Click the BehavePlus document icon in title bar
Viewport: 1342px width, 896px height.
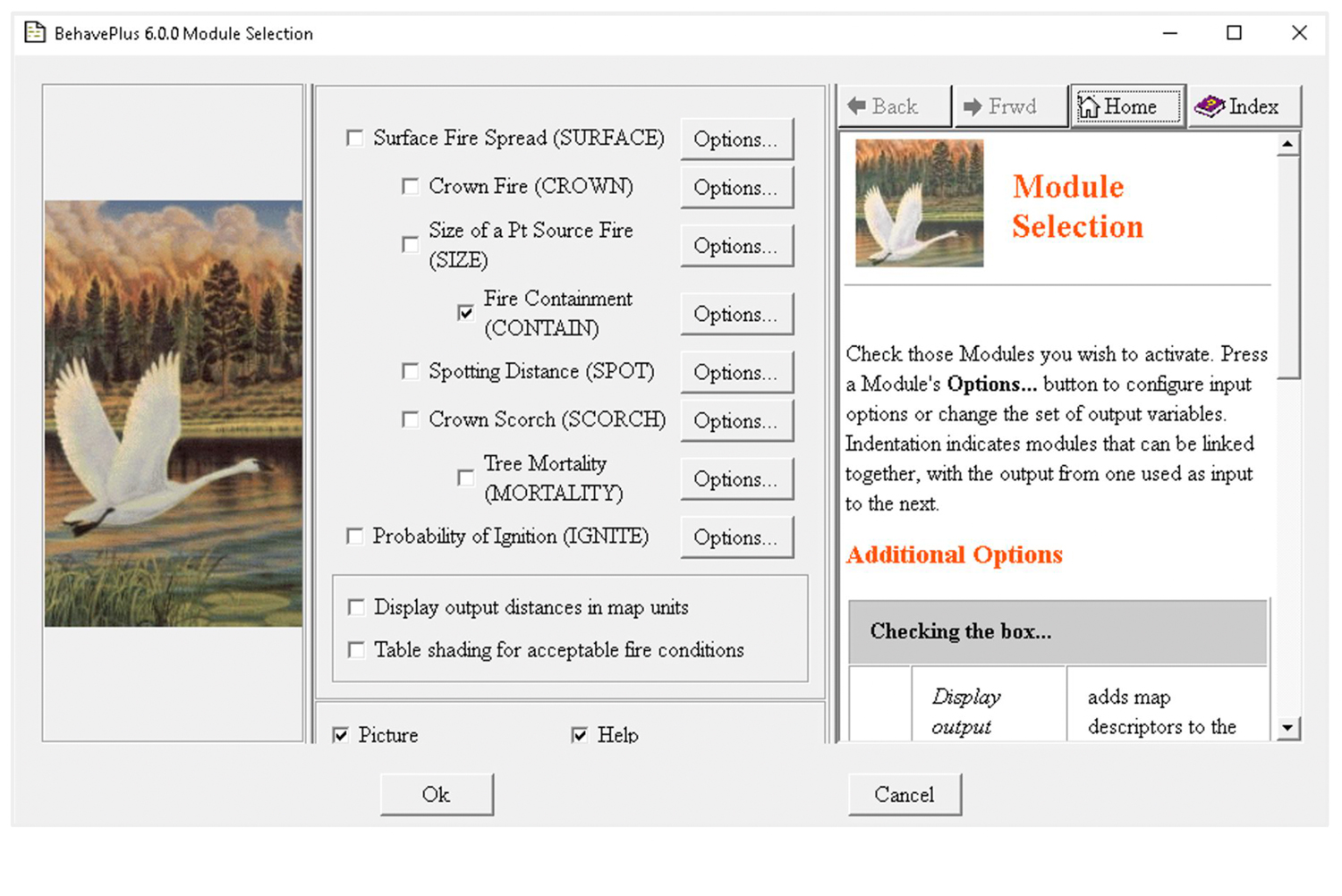35,33
